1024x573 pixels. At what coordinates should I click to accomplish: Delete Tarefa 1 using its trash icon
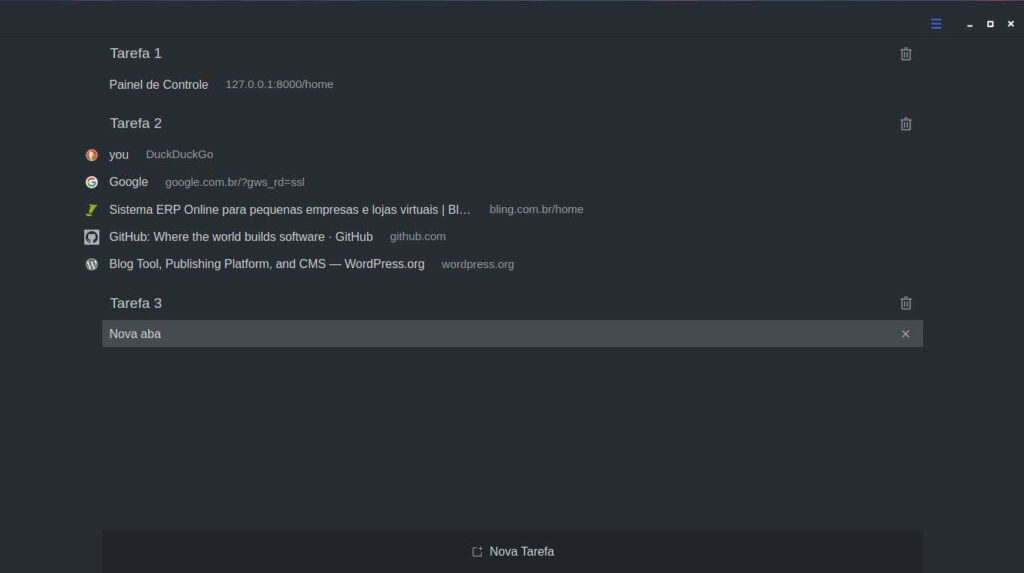(906, 54)
